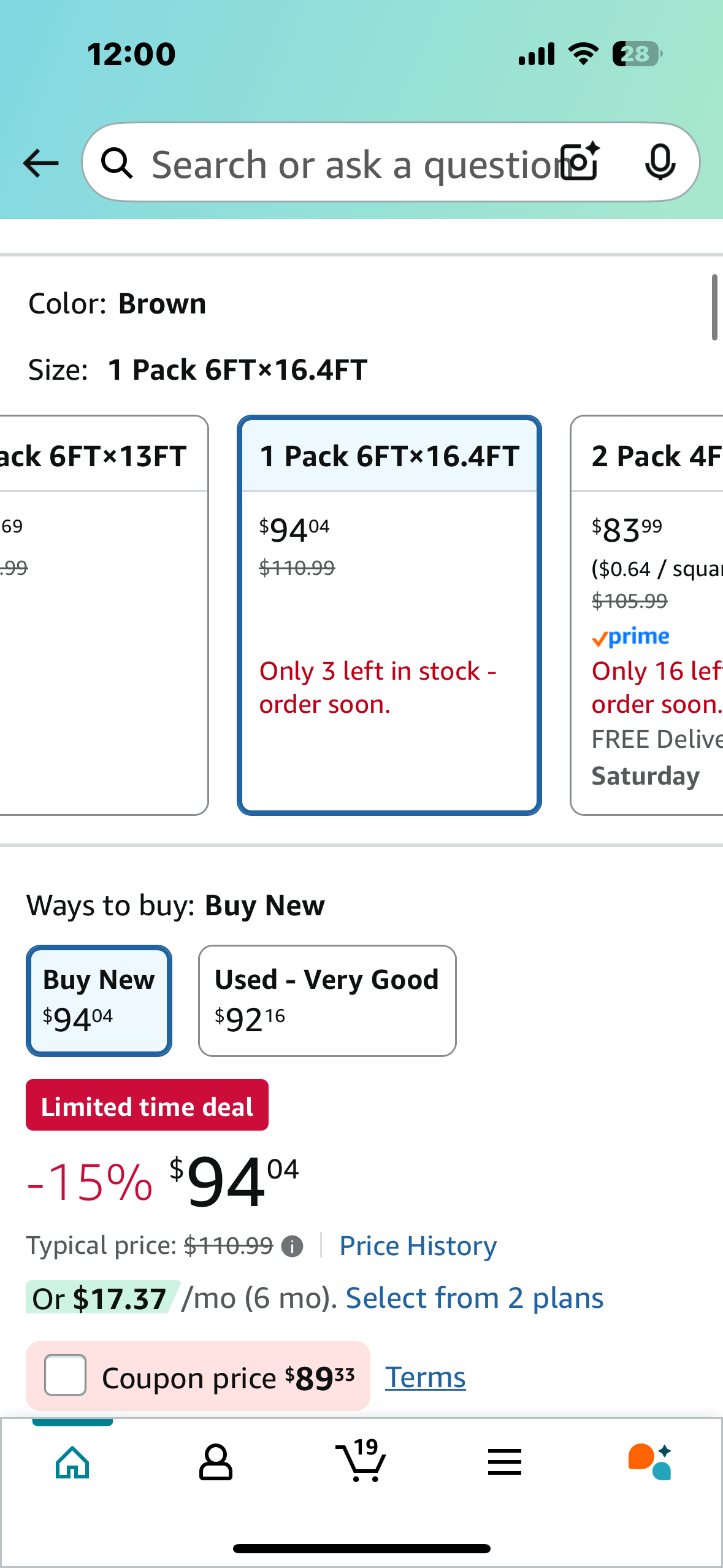Choose the 2 Pack size card
Image resolution: width=723 pixels, height=1568 pixels.
pyautogui.click(x=647, y=615)
